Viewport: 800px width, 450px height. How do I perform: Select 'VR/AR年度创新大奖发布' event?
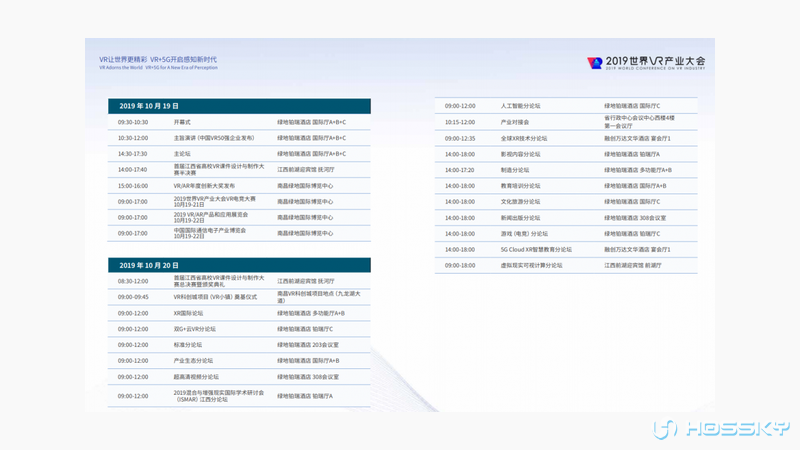click(x=204, y=186)
